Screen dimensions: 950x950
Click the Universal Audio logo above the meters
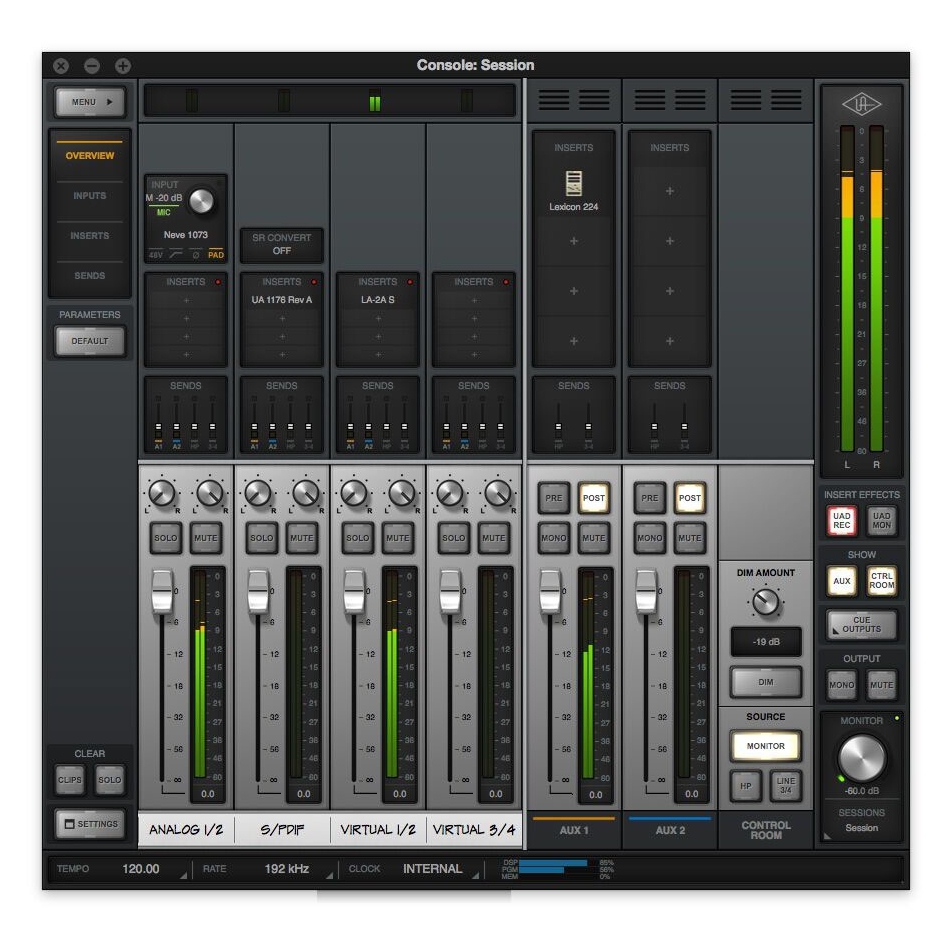(x=861, y=105)
